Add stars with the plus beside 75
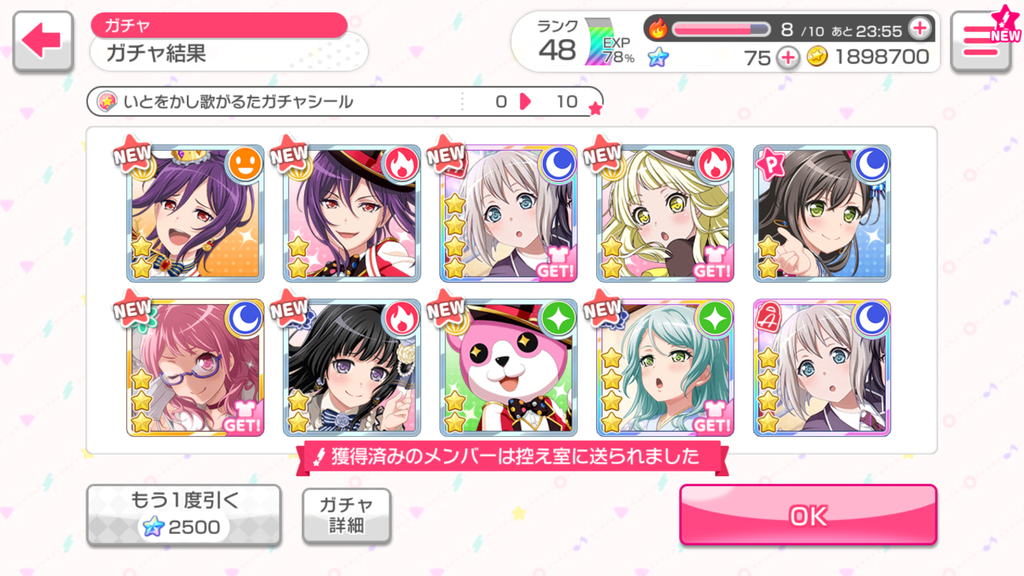This screenshot has width=1024, height=576. coord(788,58)
